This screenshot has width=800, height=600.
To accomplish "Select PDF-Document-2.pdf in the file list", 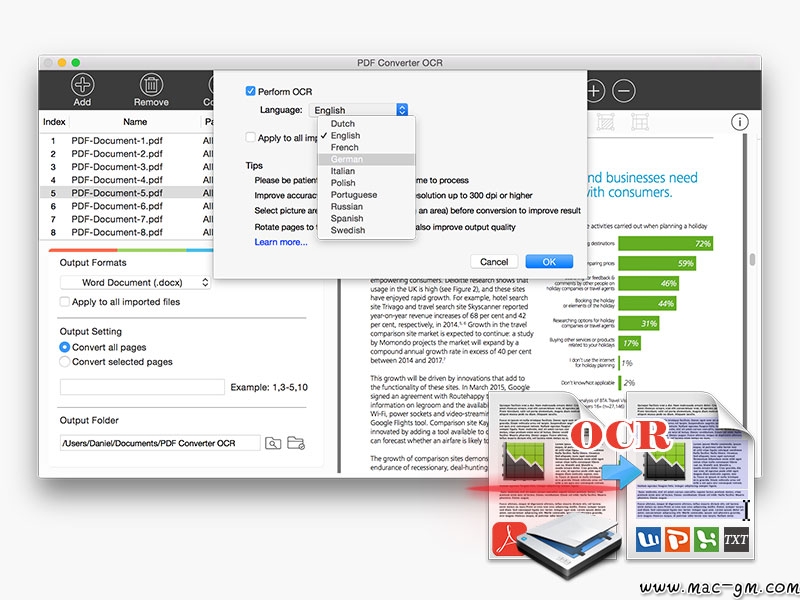I will [x=127, y=154].
